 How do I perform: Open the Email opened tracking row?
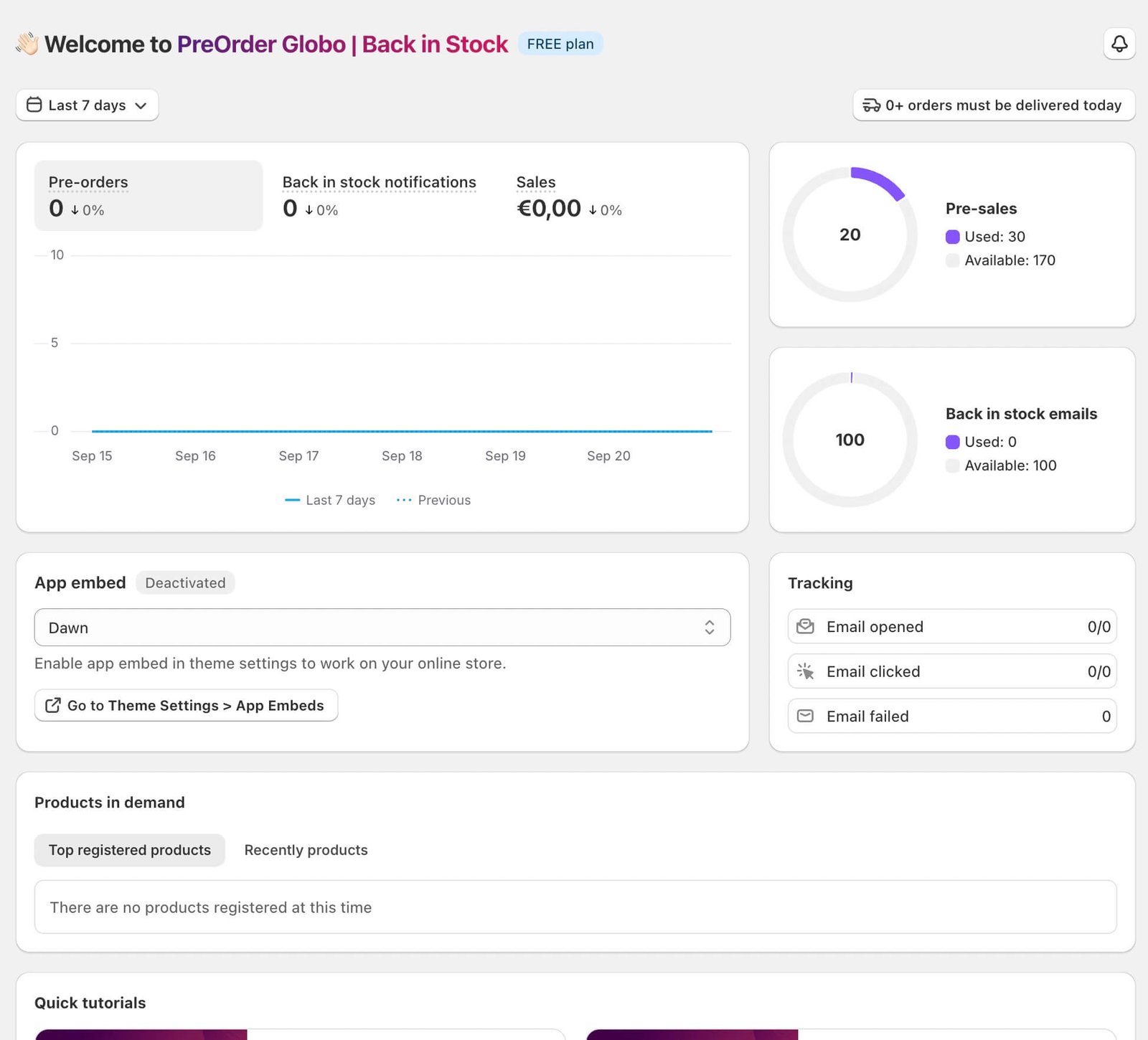(952, 626)
